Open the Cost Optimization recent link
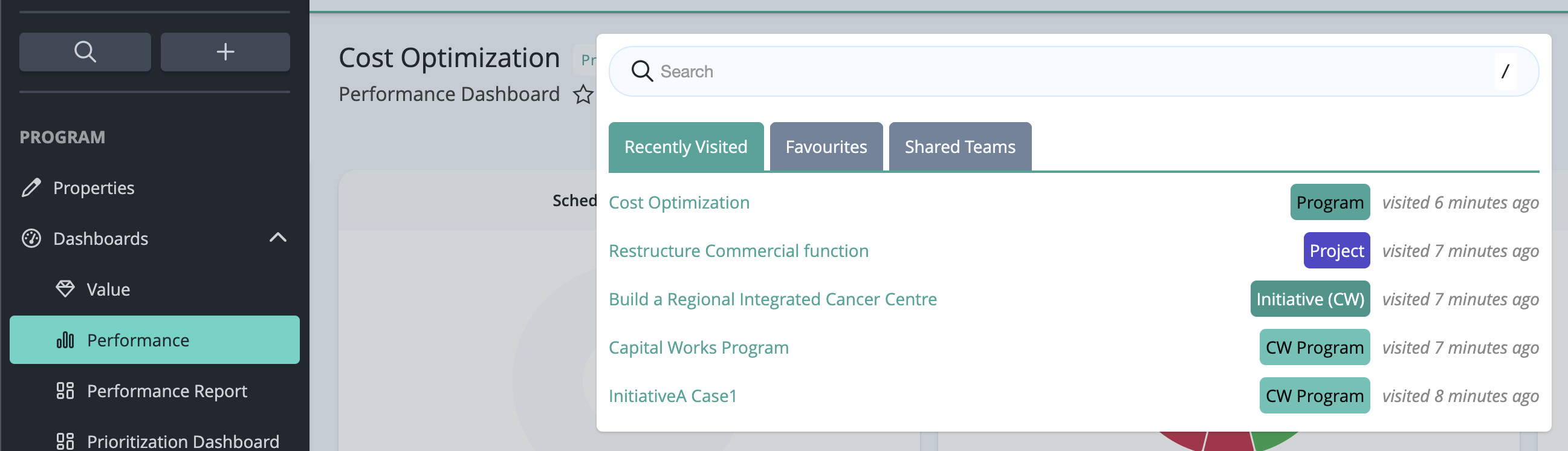Image resolution: width=1568 pixels, height=451 pixels. [679, 202]
